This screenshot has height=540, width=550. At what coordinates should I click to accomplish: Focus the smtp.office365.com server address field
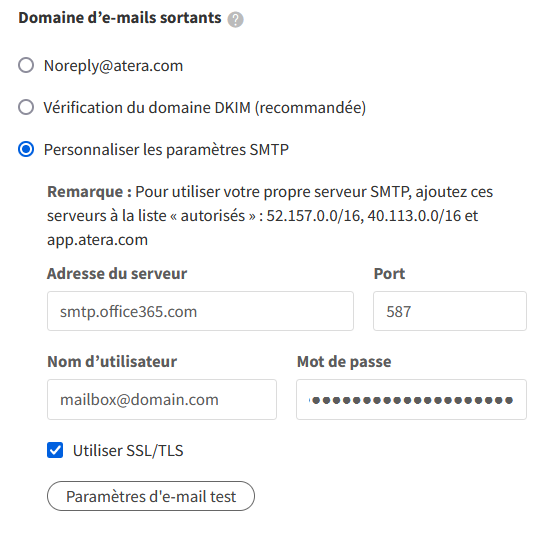[x=200, y=311]
